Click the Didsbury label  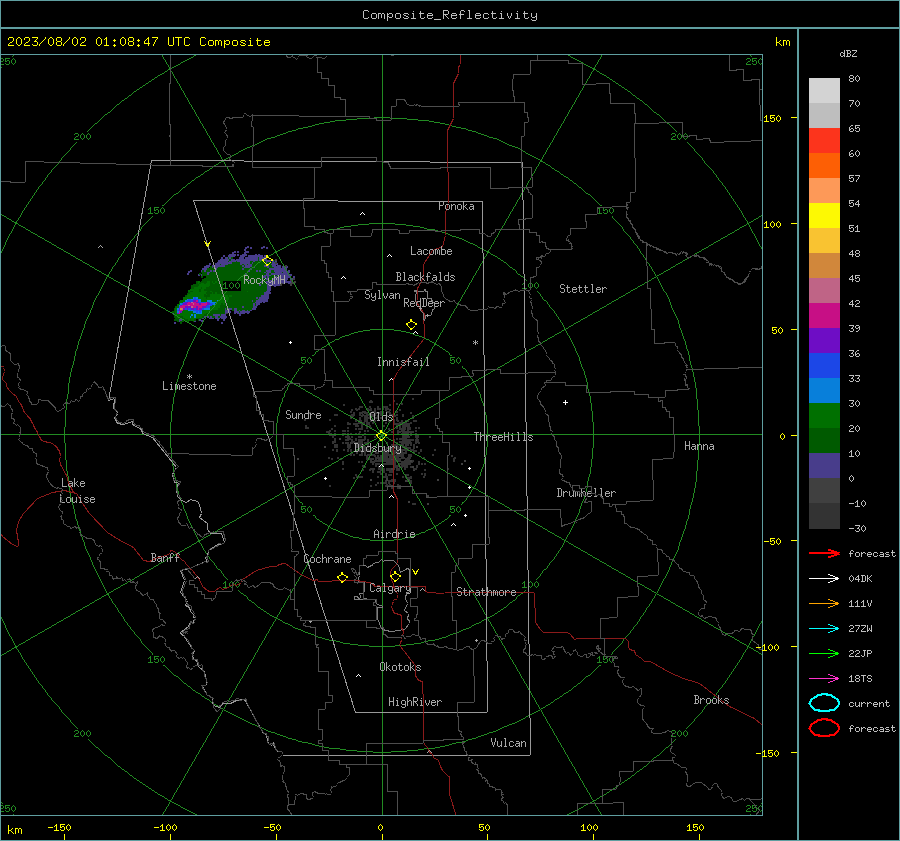pos(377,448)
